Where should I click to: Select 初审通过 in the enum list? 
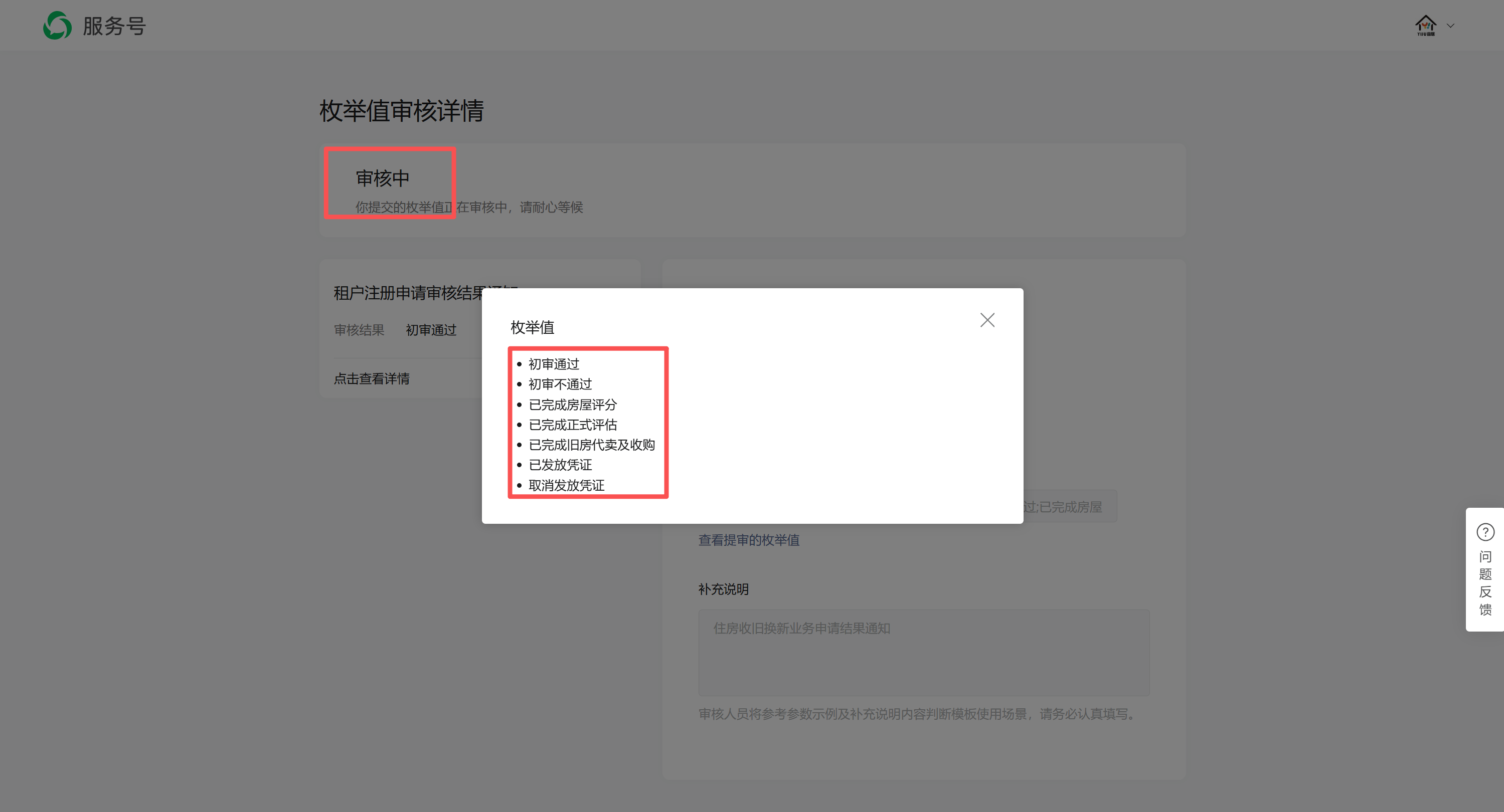[x=554, y=364]
